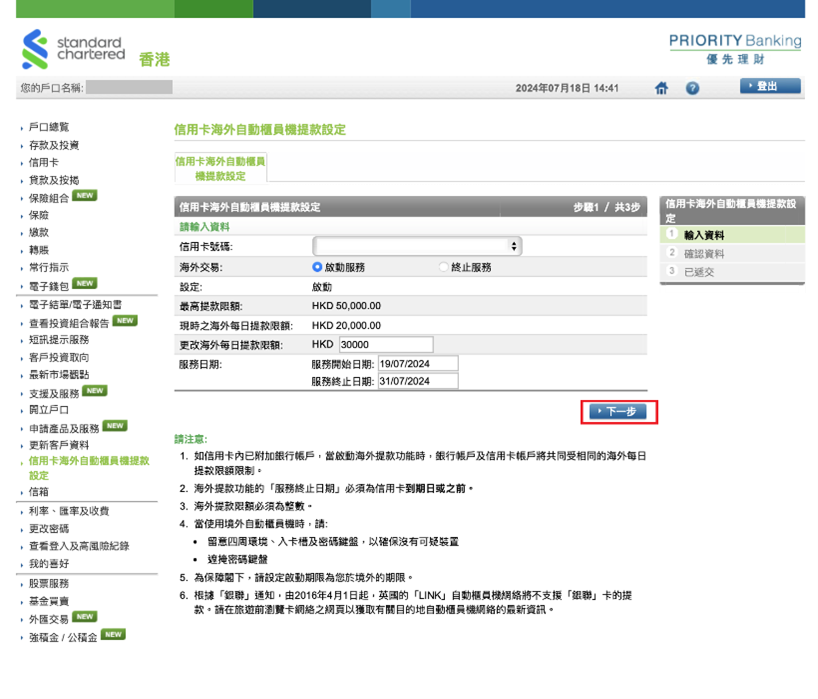Screen dimensions: 818x699
Task: Expand 戶口總覽 in the sidebar
Action: tap(49, 127)
